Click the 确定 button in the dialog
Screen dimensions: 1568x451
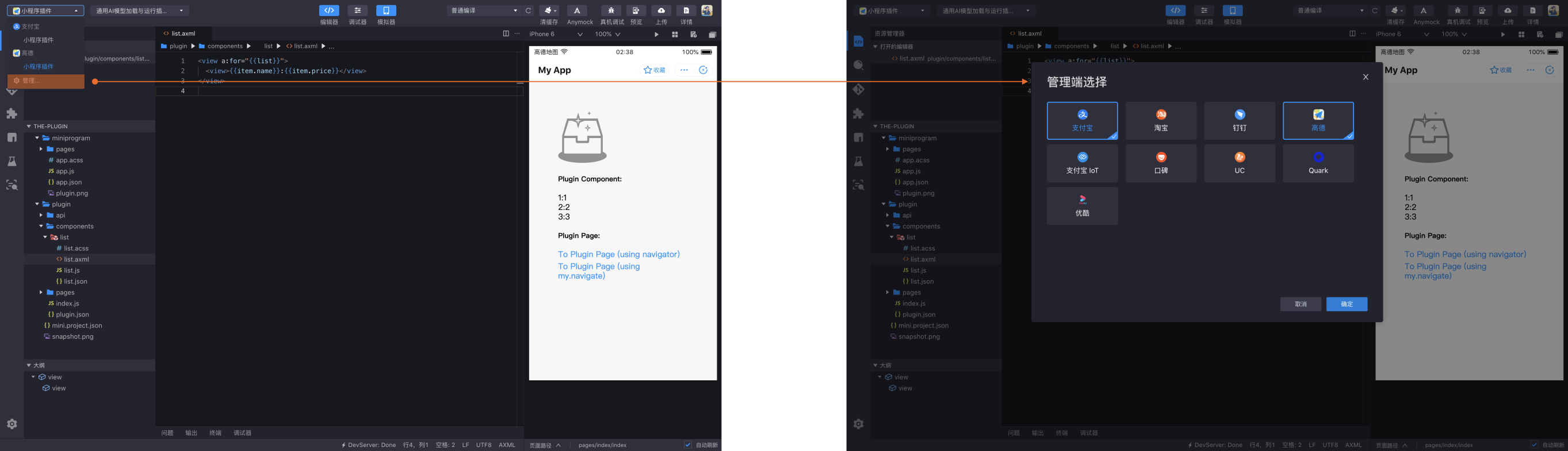[x=1347, y=304]
